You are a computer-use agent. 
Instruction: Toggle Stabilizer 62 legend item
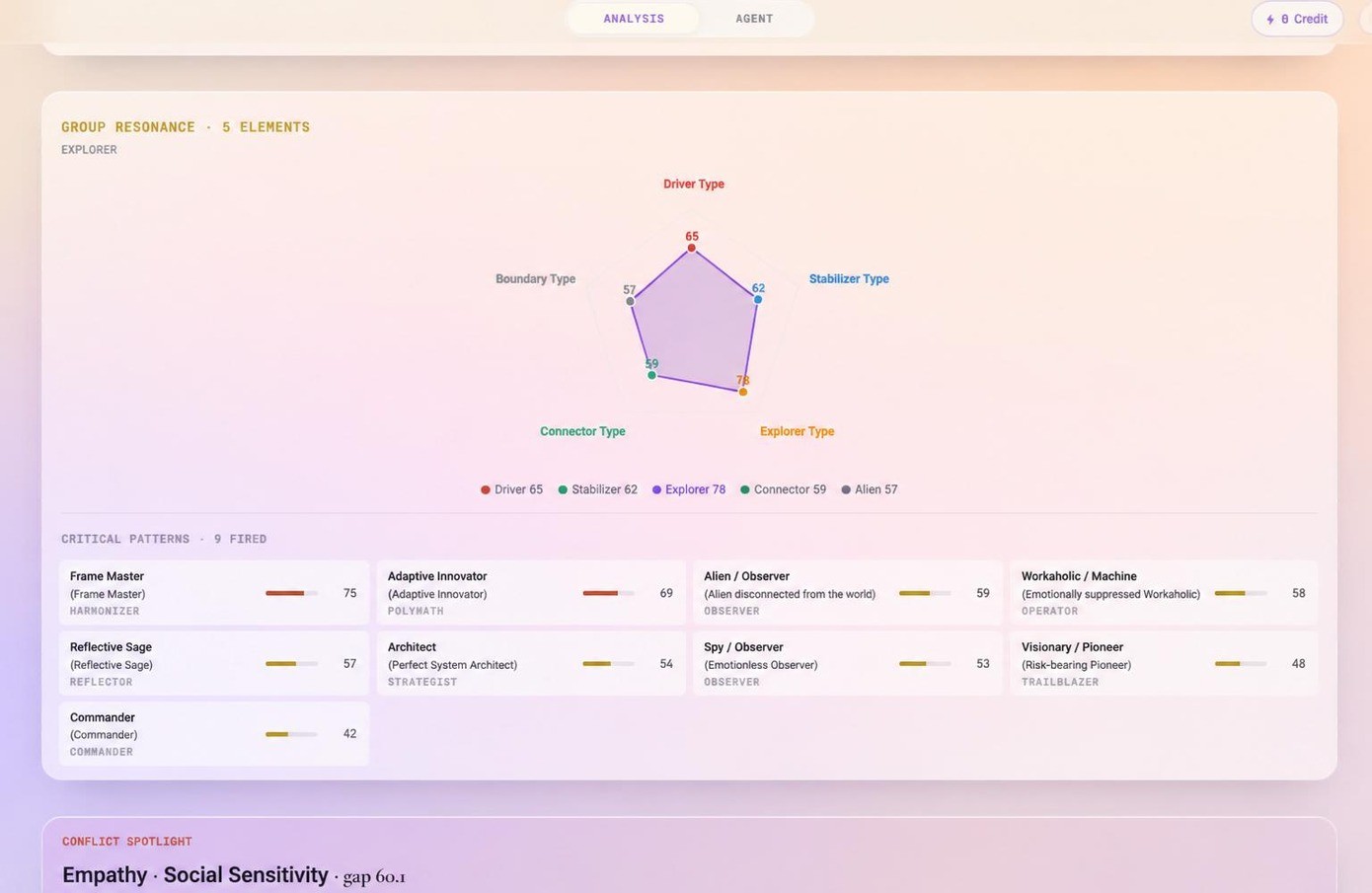597,489
